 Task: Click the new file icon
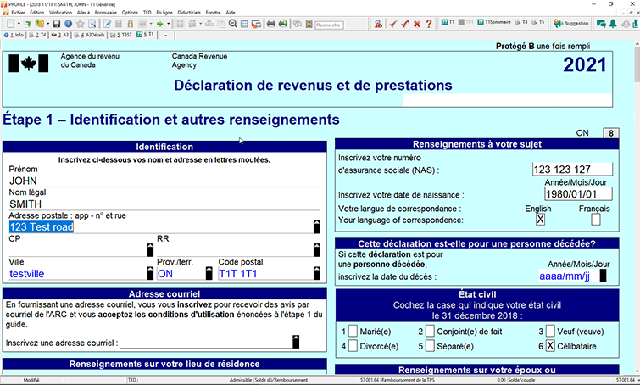click(x=11, y=24)
